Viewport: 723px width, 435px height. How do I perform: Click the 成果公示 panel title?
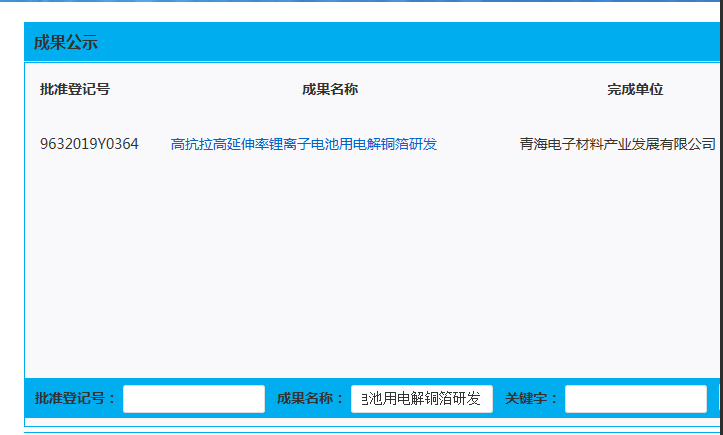(x=66, y=42)
